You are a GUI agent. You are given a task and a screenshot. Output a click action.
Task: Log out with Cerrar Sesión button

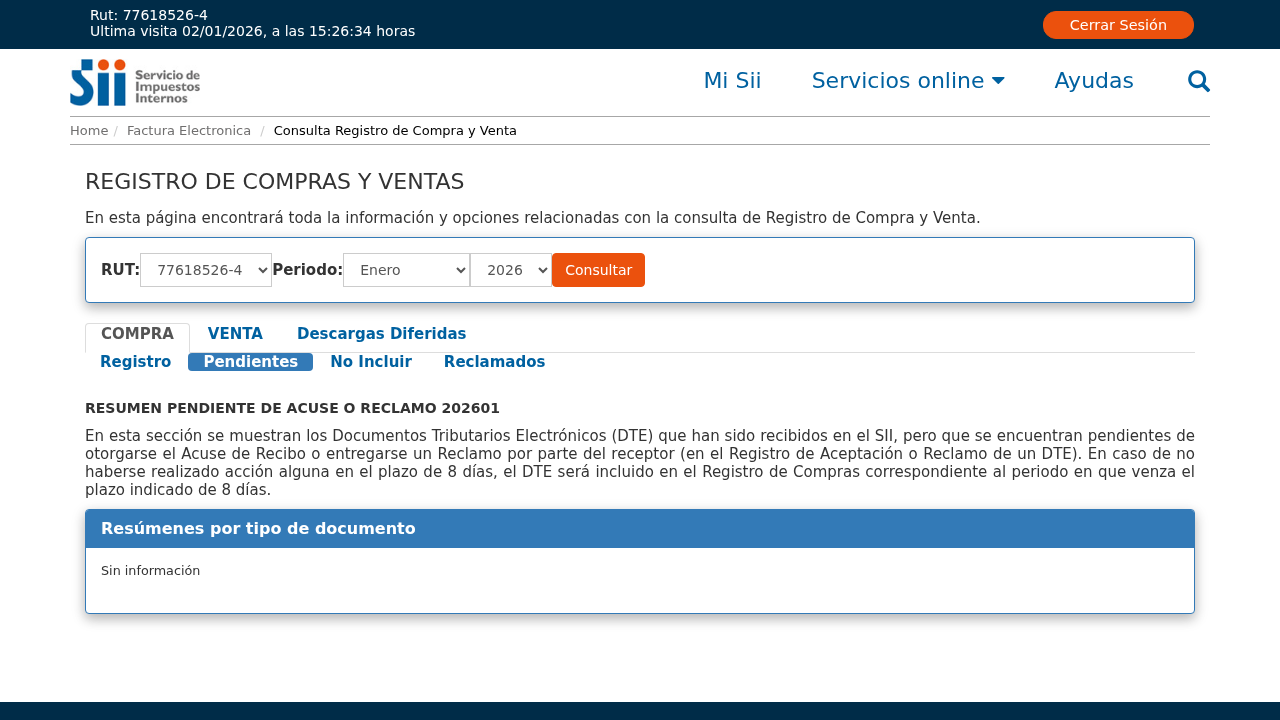[1117, 25]
